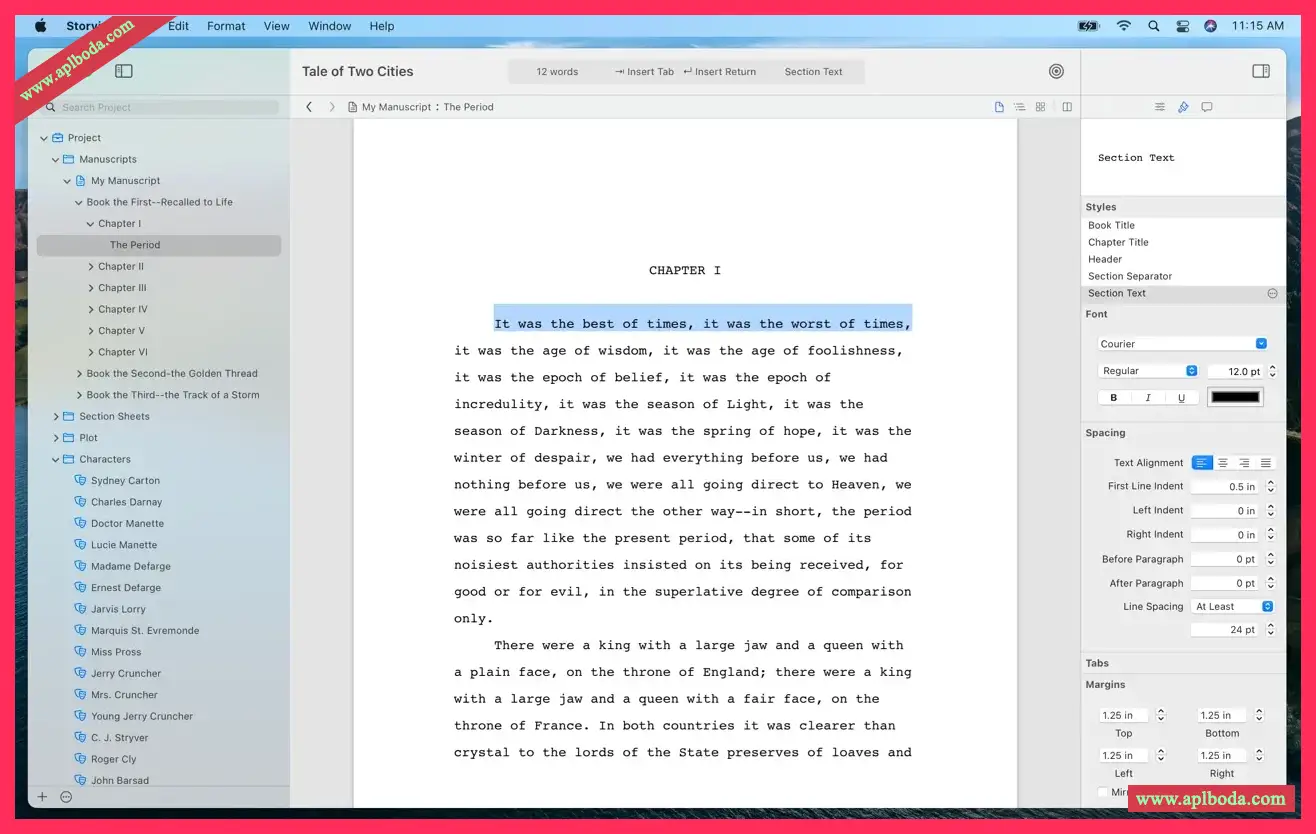Open Apple menu
Screen dimensions: 1316x834
pos(41,26)
